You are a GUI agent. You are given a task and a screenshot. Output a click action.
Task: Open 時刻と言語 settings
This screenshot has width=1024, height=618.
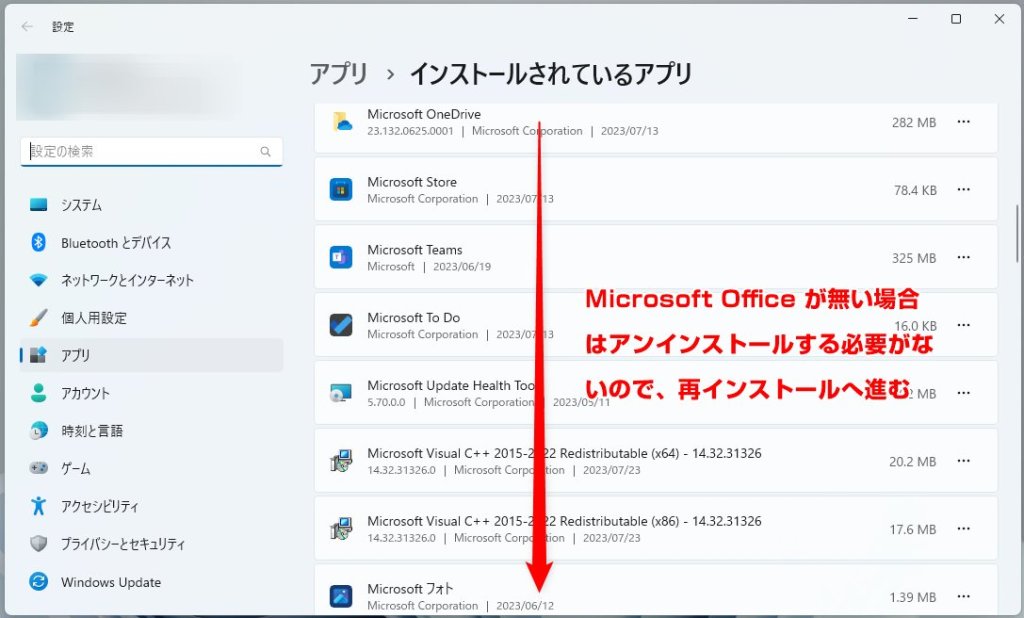click(152, 431)
